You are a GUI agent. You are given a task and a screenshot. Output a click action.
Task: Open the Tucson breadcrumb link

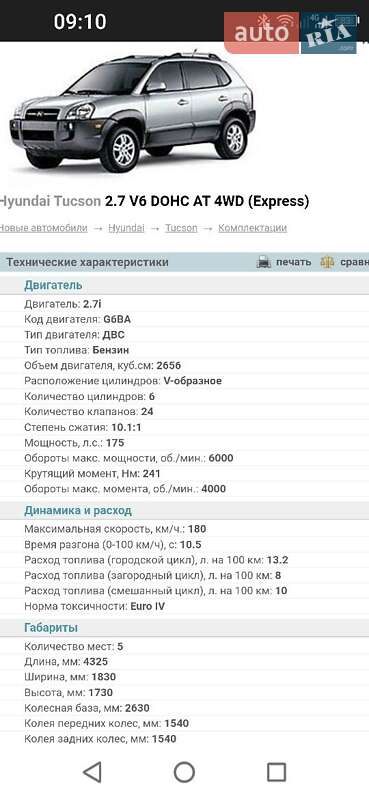click(181, 228)
